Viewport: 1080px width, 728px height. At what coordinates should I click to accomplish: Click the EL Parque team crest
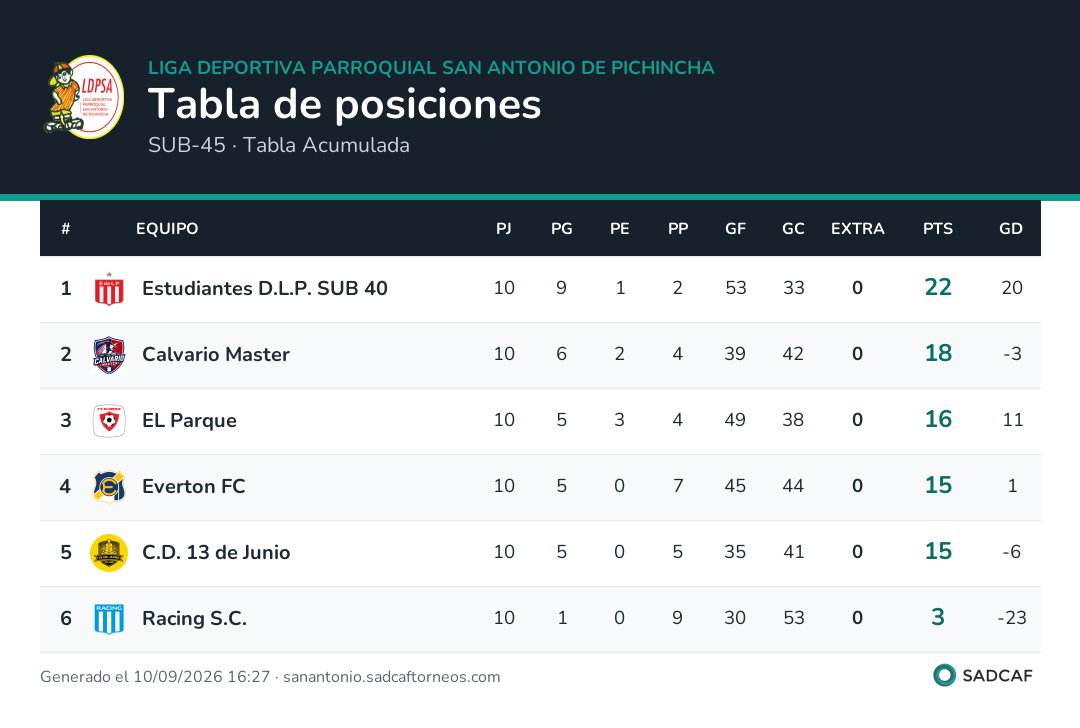pyautogui.click(x=109, y=421)
